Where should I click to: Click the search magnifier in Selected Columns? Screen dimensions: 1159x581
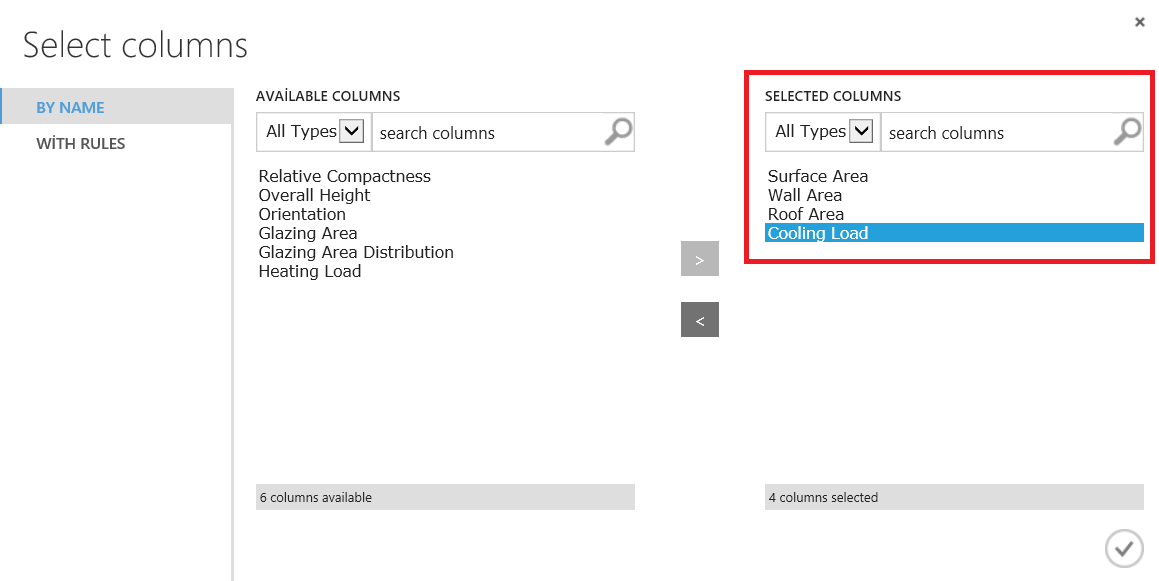[1127, 132]
